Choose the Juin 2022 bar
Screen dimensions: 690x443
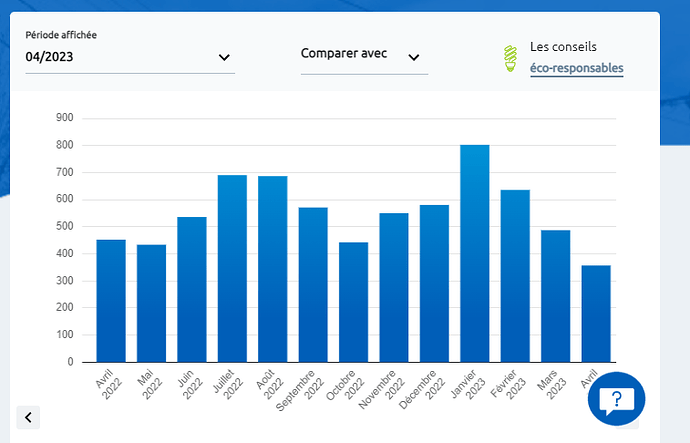click(192, 290)
